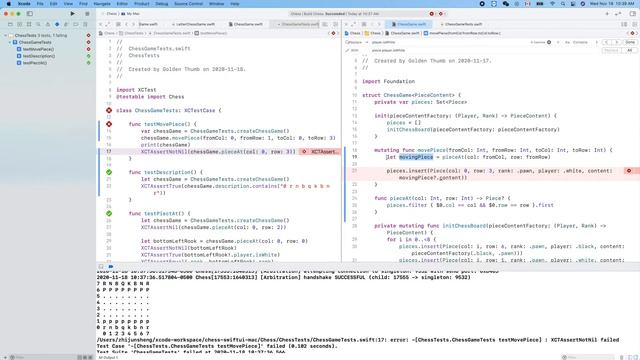Open the Source Control menu
Image resolution: width=640 pixels, height=360 pixels.
(x=188, y=4)
